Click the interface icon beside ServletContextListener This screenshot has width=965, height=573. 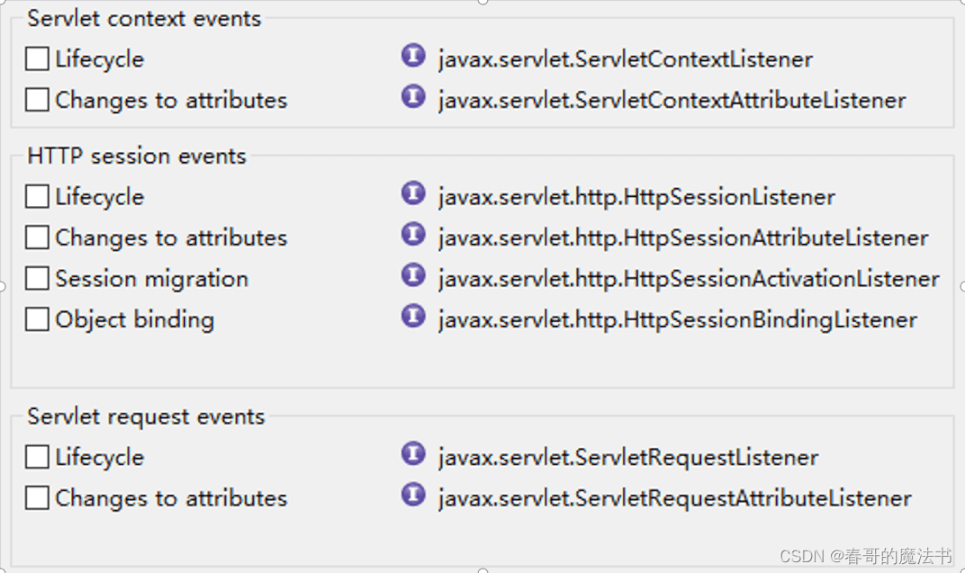[x=413, y=56]
